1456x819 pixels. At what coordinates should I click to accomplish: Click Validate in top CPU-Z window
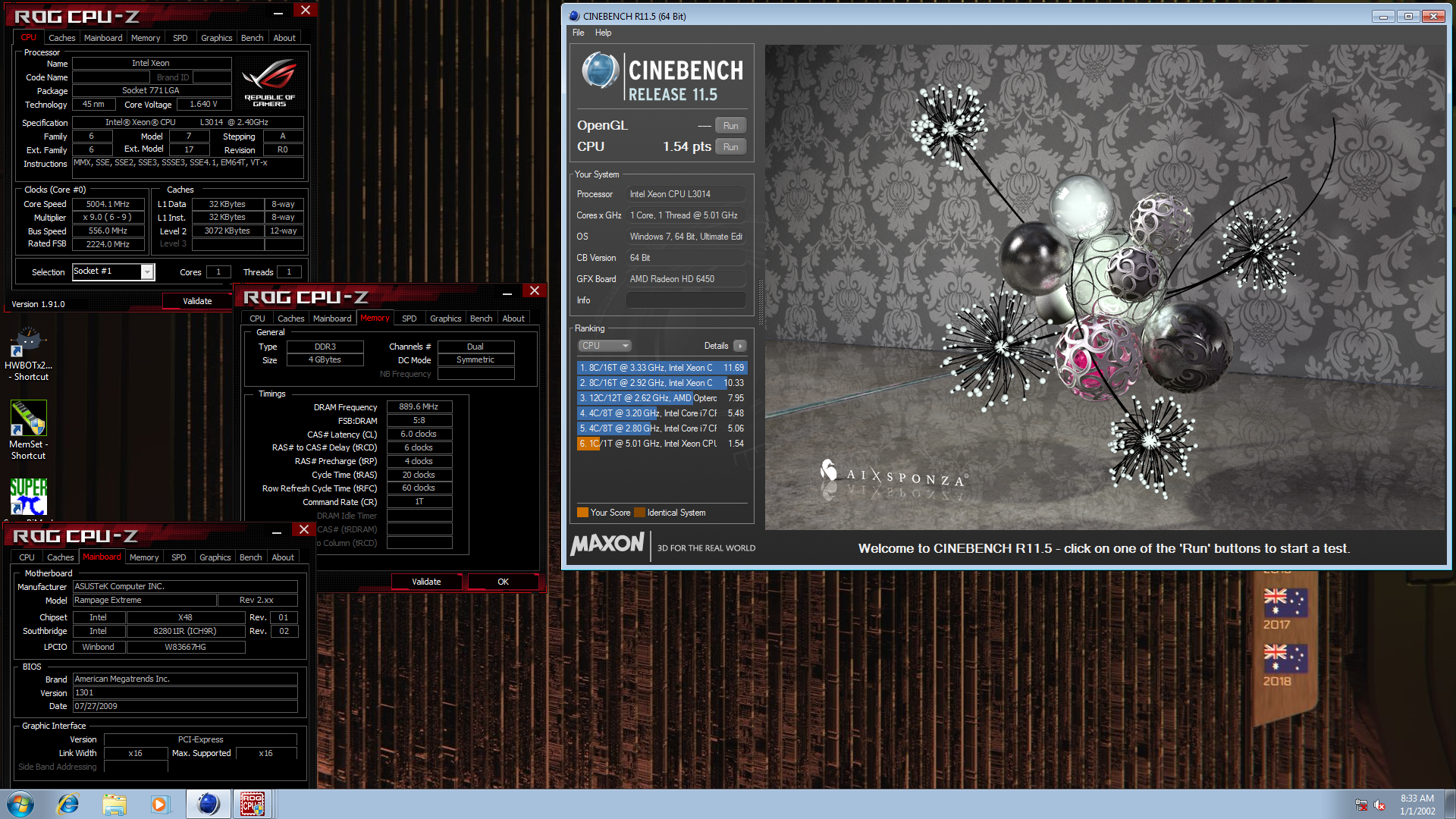click(197, 301)
